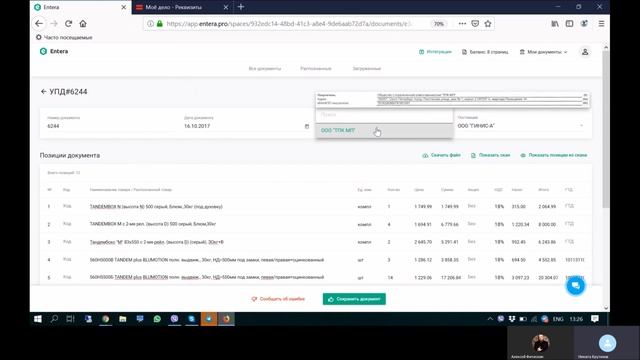Open the Интеграции link
The width and height of the screenshot is (640, 360).
coord(435,52)
